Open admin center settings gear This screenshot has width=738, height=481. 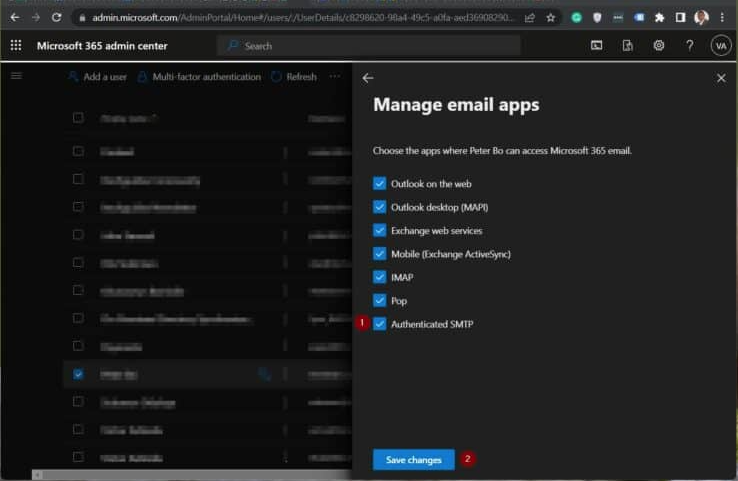click(658, 45)
